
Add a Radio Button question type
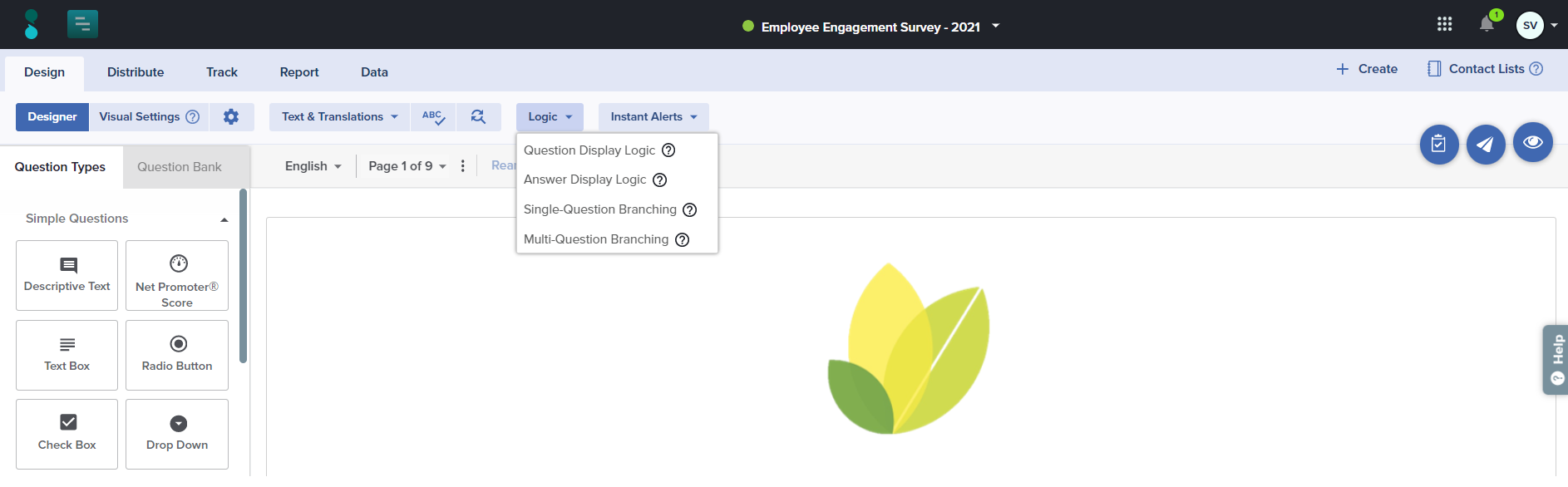[x=177, y=355]
